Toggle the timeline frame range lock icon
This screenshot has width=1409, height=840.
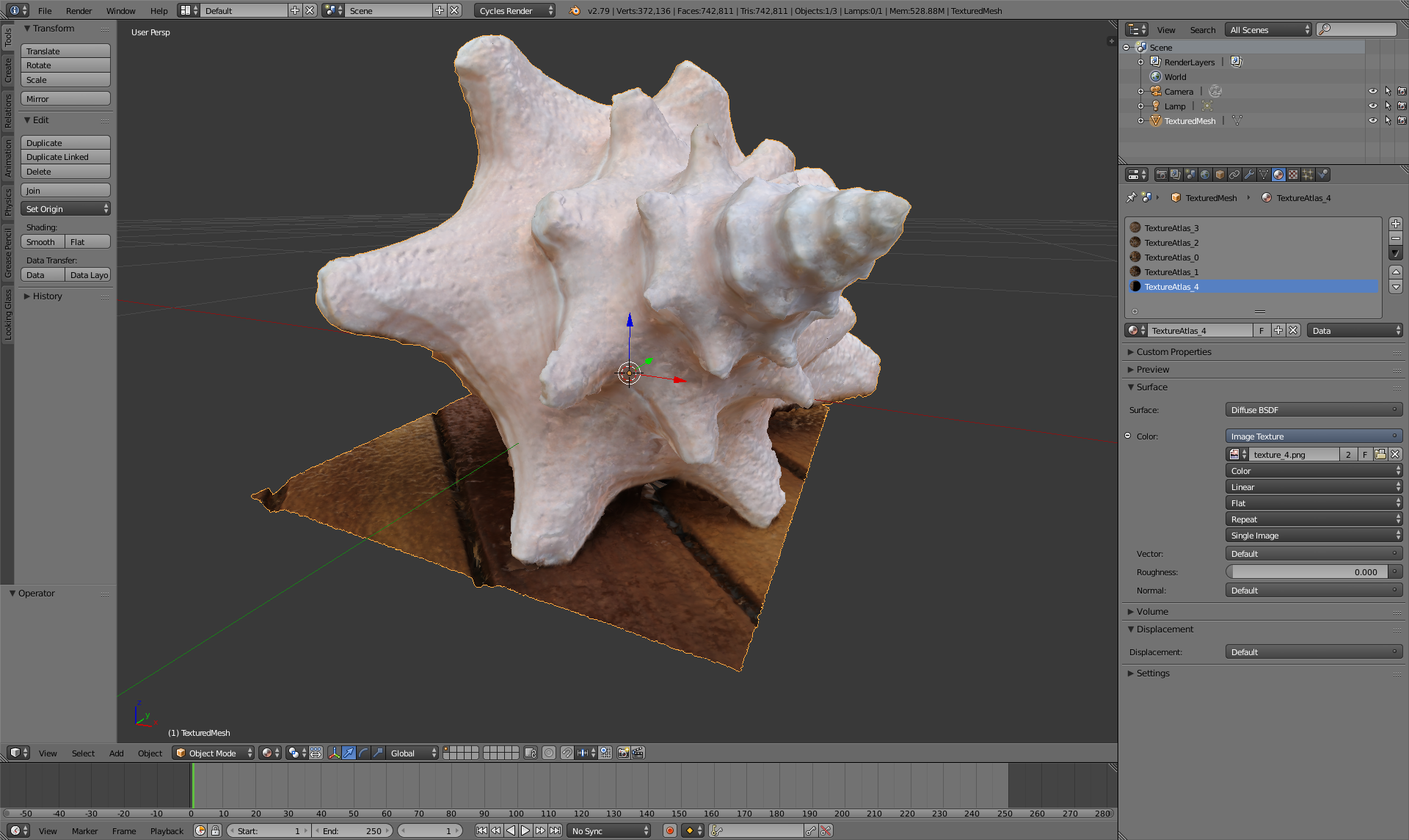click(x=215, y=830)
